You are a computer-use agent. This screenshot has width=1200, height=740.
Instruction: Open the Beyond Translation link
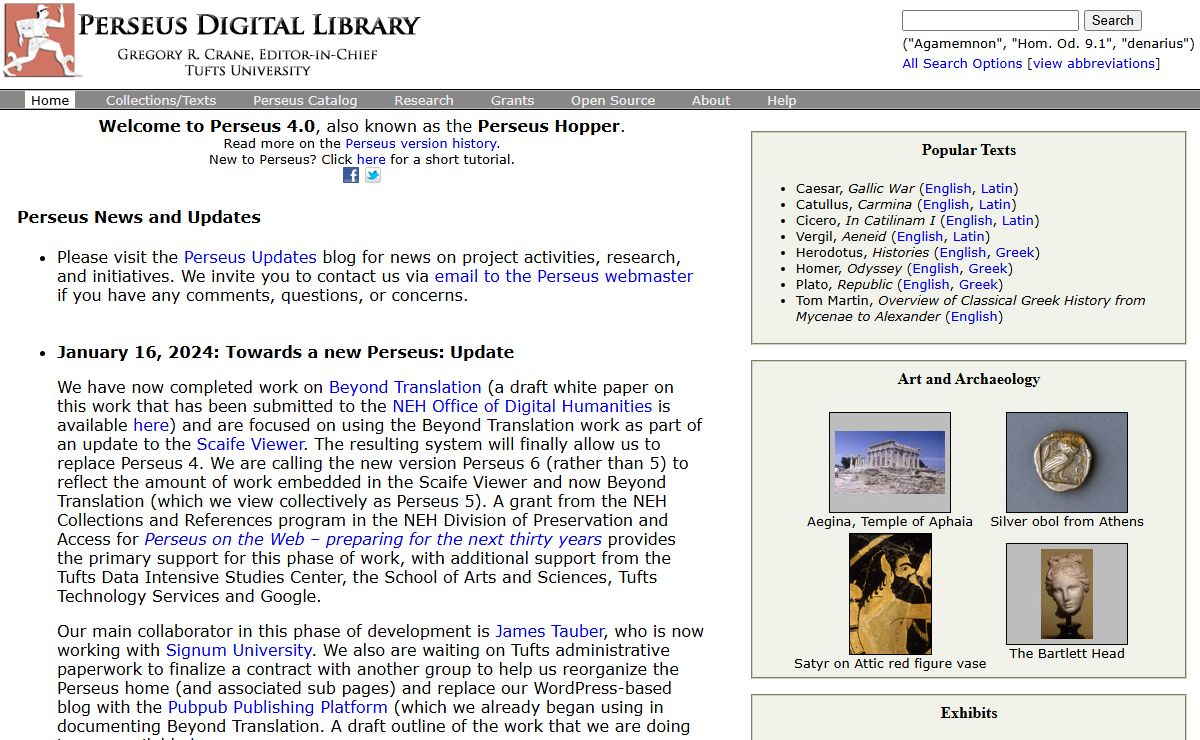click(405, 387)
